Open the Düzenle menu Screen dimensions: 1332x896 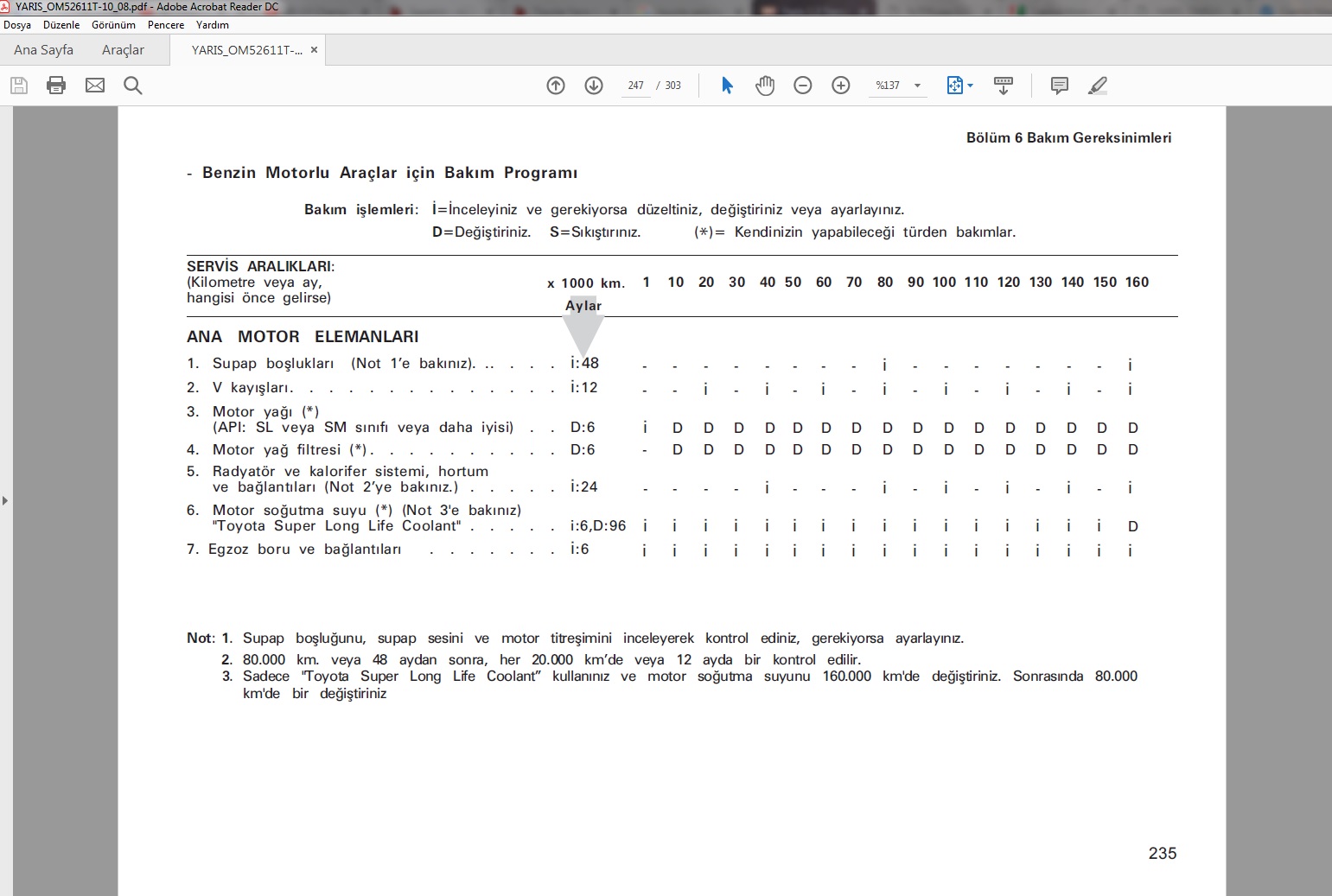coord(61,25)
